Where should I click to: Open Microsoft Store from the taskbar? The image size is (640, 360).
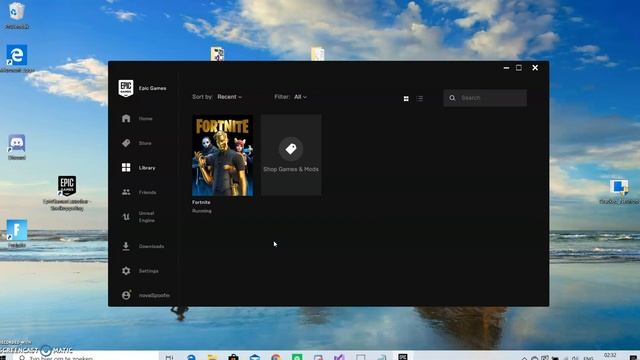tap(233, 357)
